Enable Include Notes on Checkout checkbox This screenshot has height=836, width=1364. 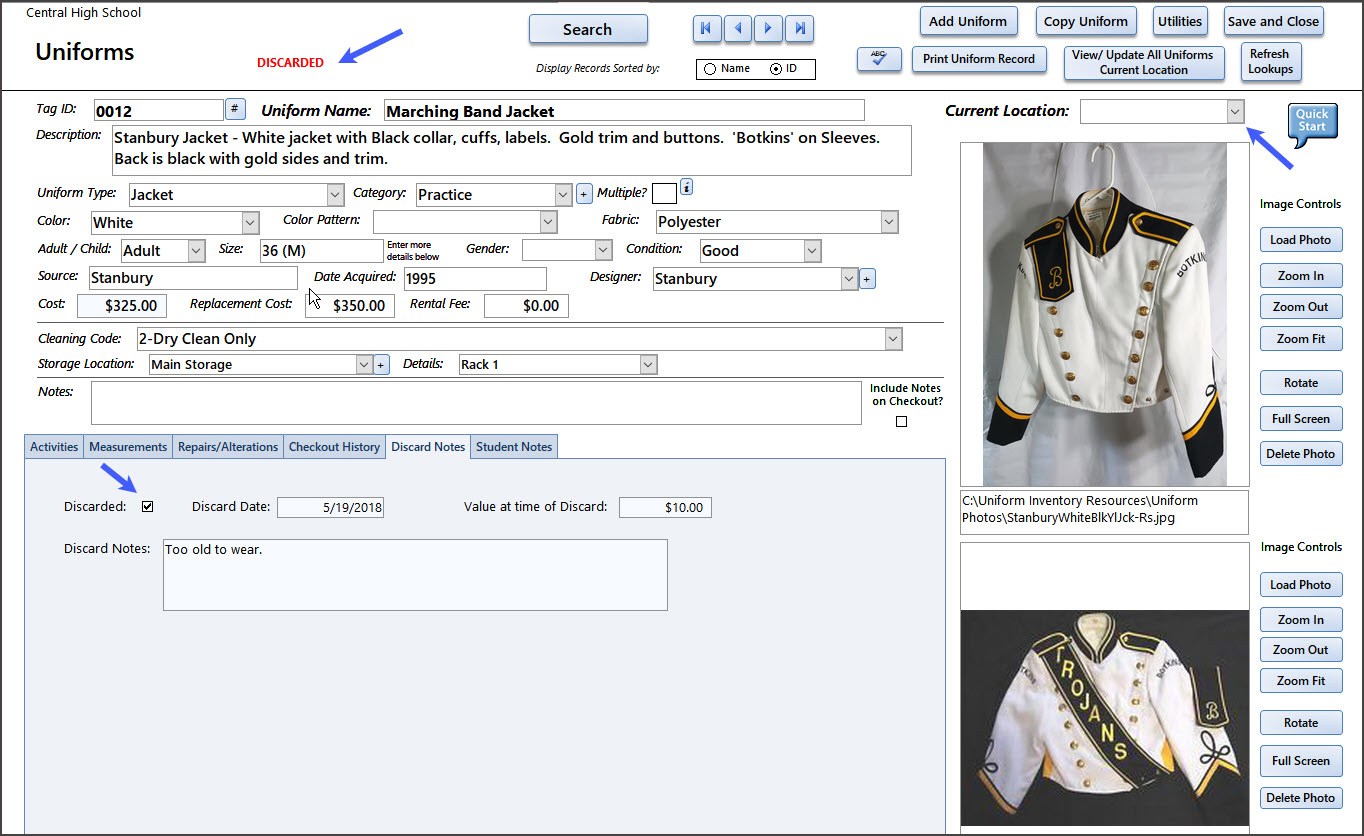(902, 422)
